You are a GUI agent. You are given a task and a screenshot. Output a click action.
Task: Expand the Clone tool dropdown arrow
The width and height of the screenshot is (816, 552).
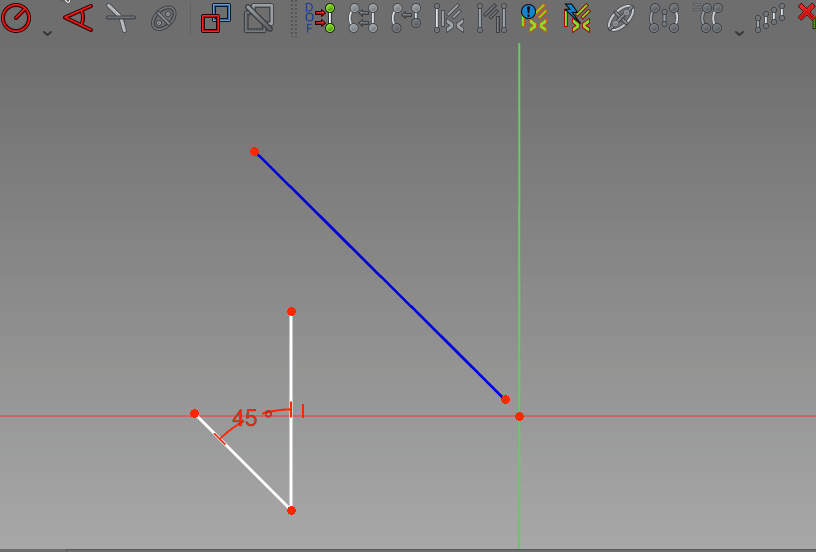click(x=740, y=32)
